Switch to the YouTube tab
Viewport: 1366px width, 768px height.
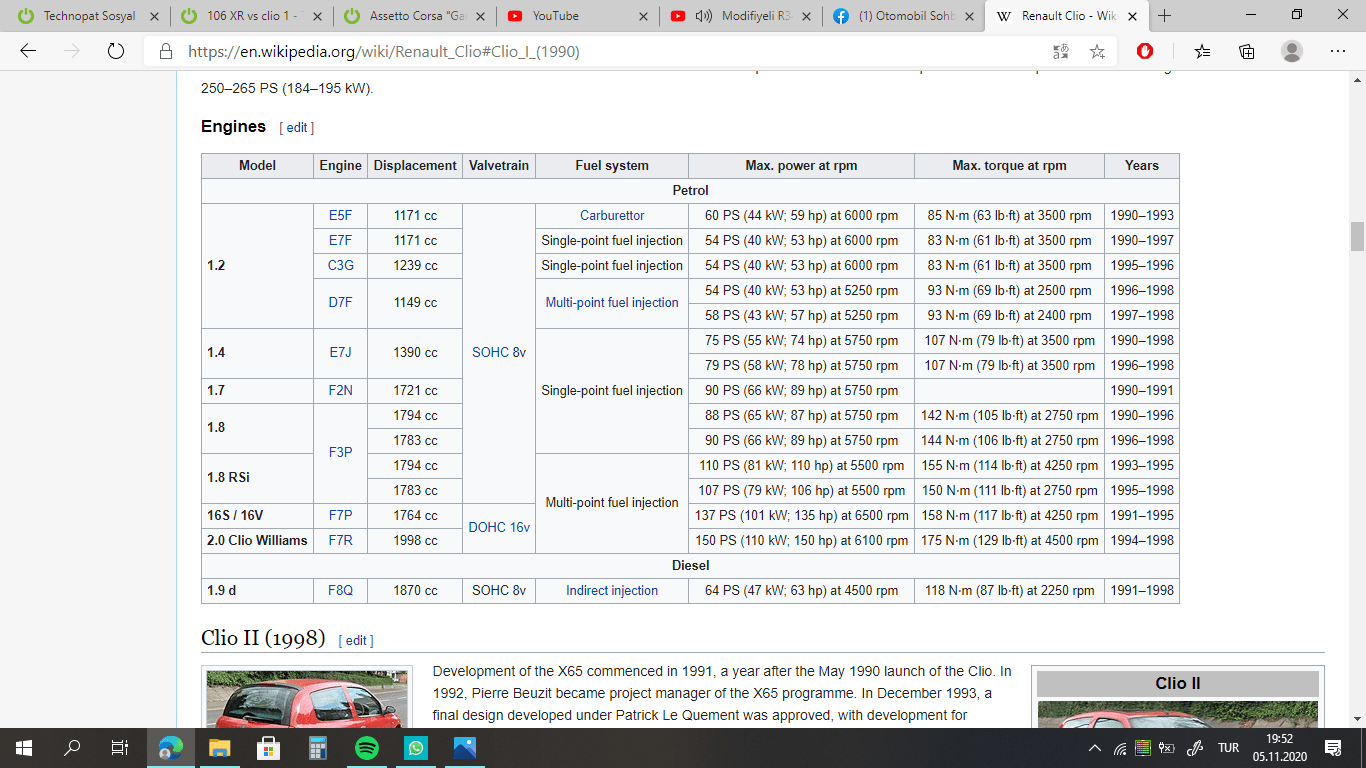(x=576, y=16)
